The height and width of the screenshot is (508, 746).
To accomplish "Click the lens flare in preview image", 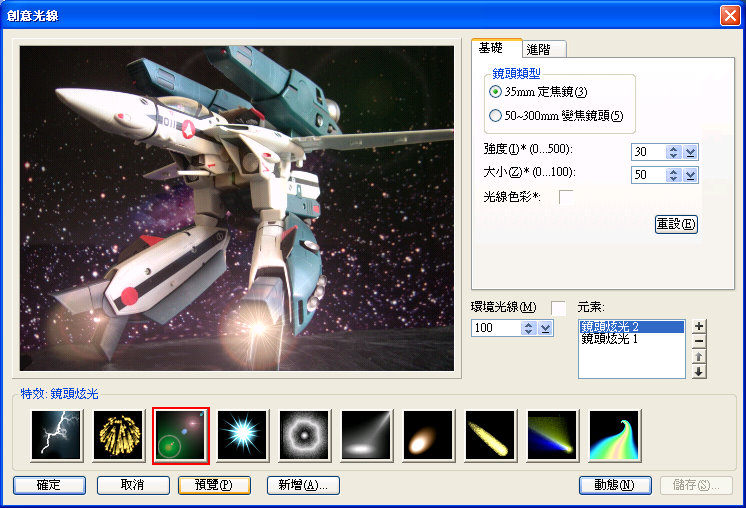I will click(x=258, y=328).
